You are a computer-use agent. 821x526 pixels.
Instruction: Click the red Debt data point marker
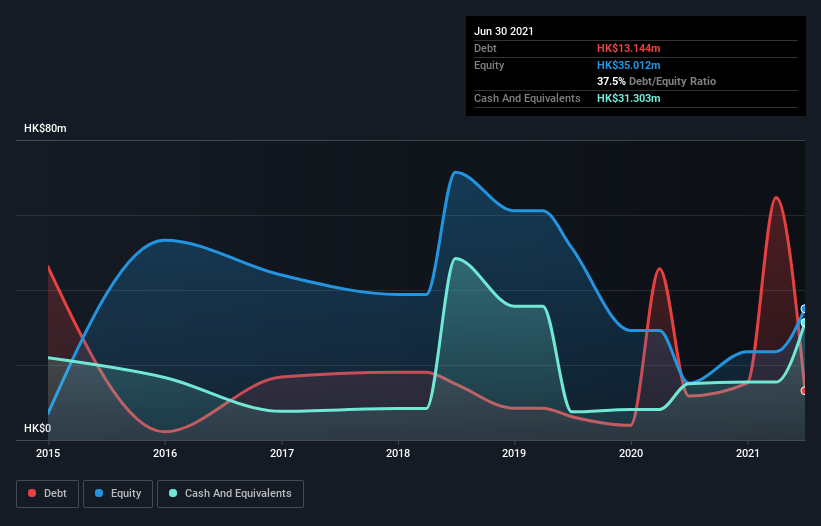point(804,390)
